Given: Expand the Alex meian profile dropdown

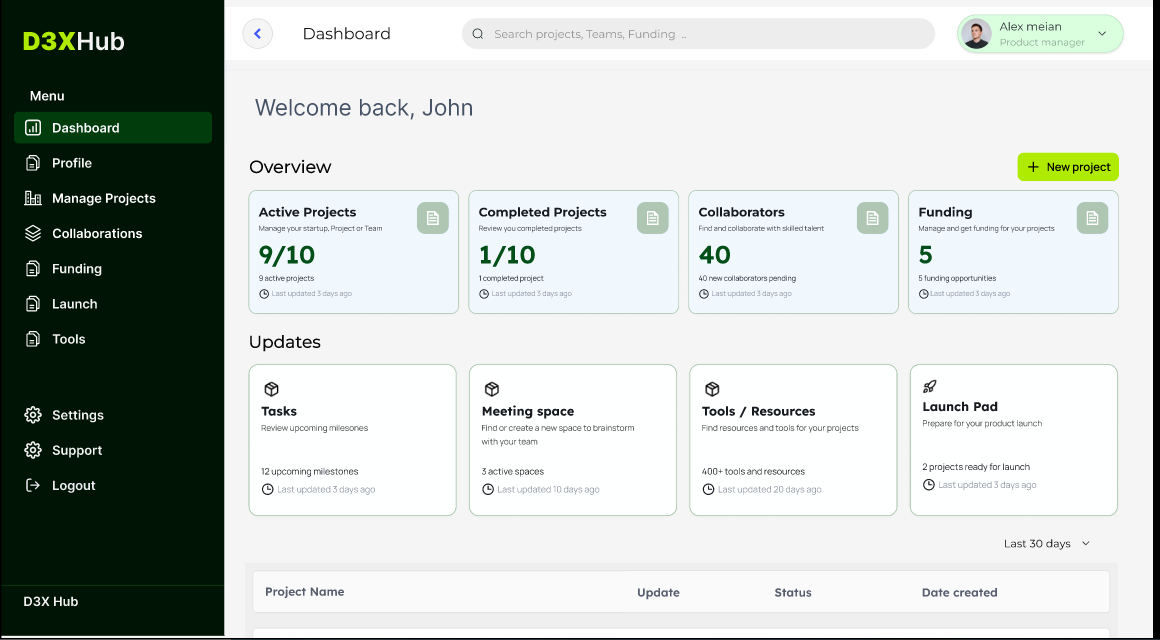Looking at the screenshot, I should (x=1102, y=34).
